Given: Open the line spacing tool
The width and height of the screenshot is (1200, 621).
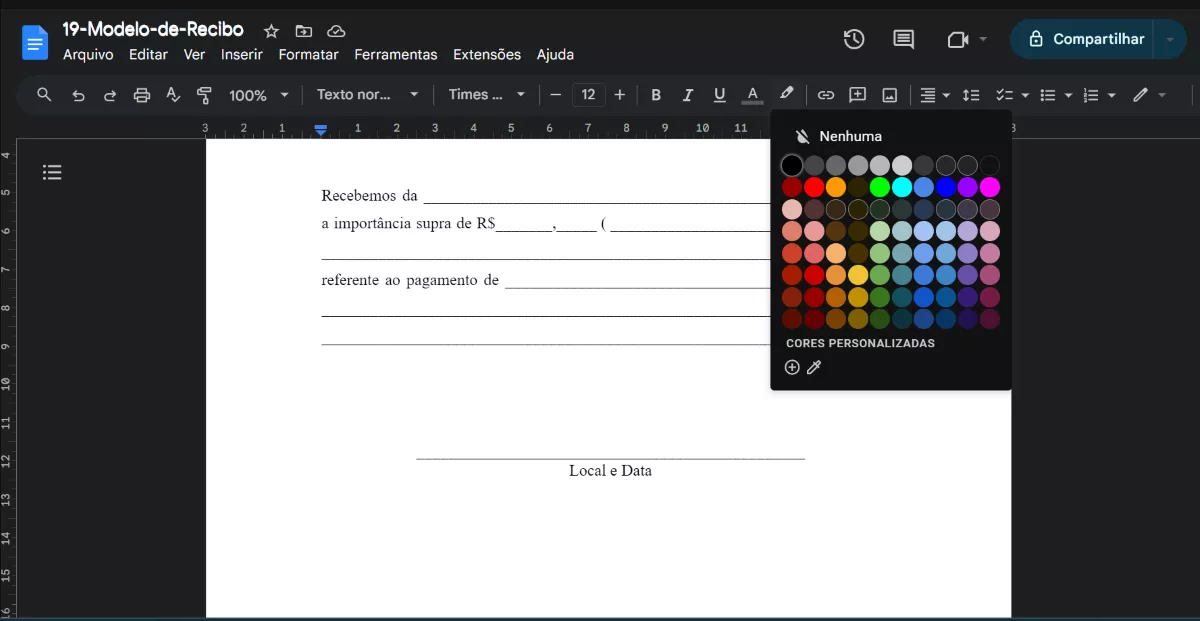Looking at the screenshot, I should 971,95.
